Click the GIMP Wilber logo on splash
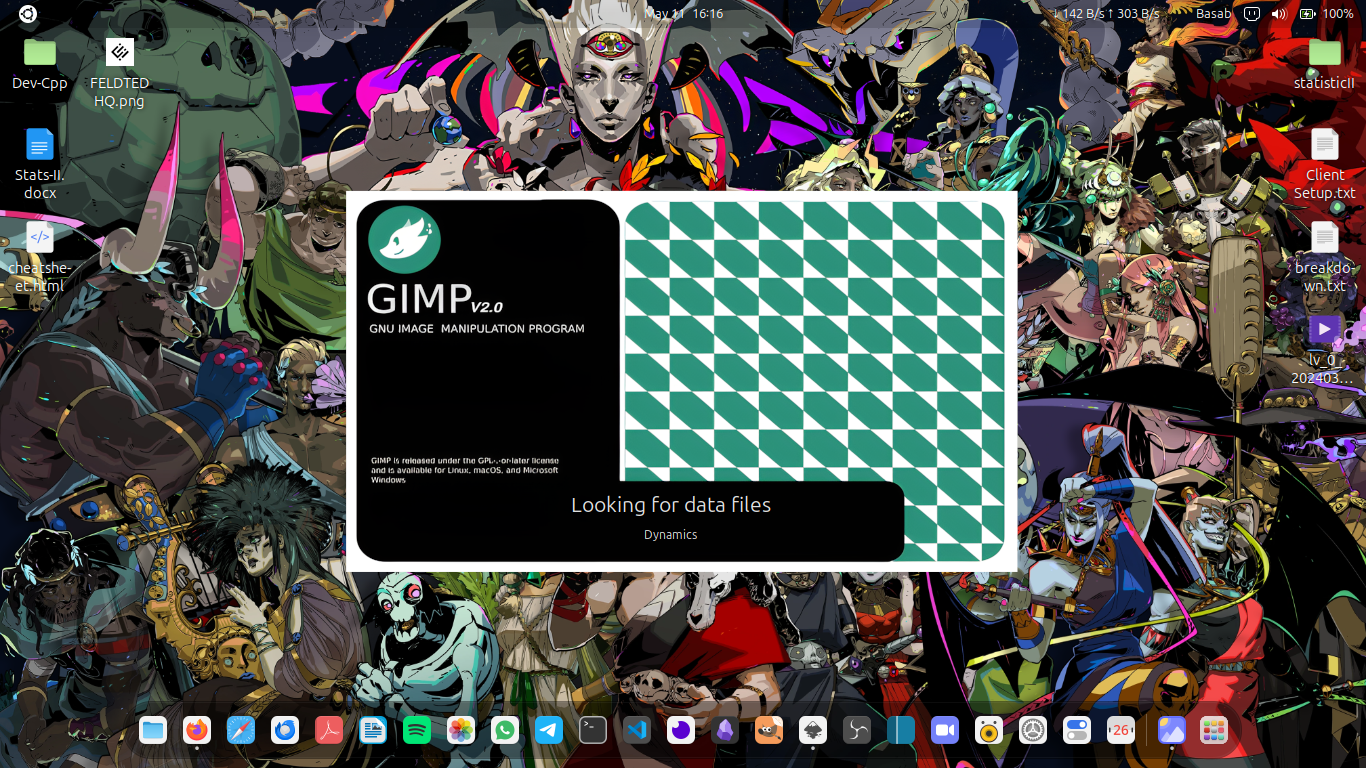Image resolution: width=1366 pixels, height=768 pixels. click(x=405, y=239)
